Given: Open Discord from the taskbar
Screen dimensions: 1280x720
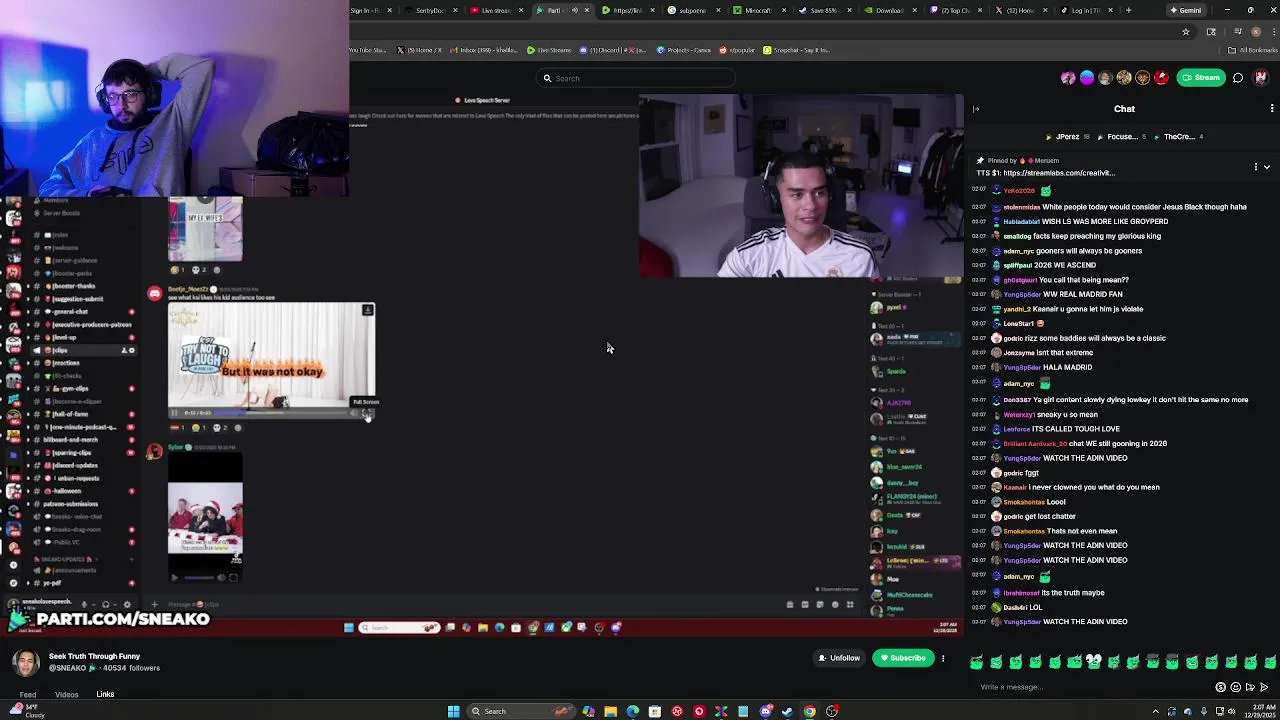Looking at the screenshot, I should pos(765,711).
